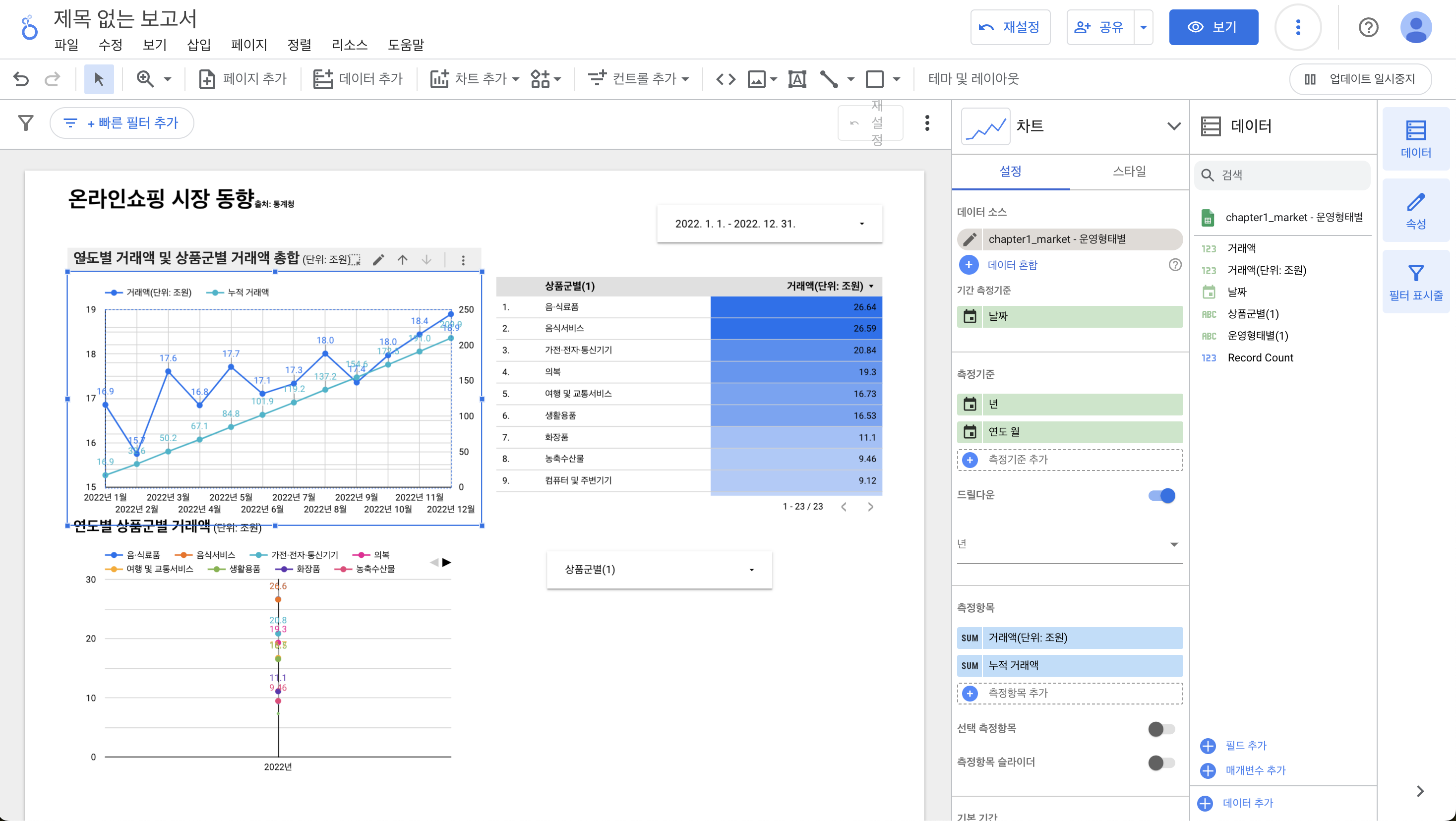Click the 필드 추가 link
1456x821 pixels.
click(x=1245, y=745)
